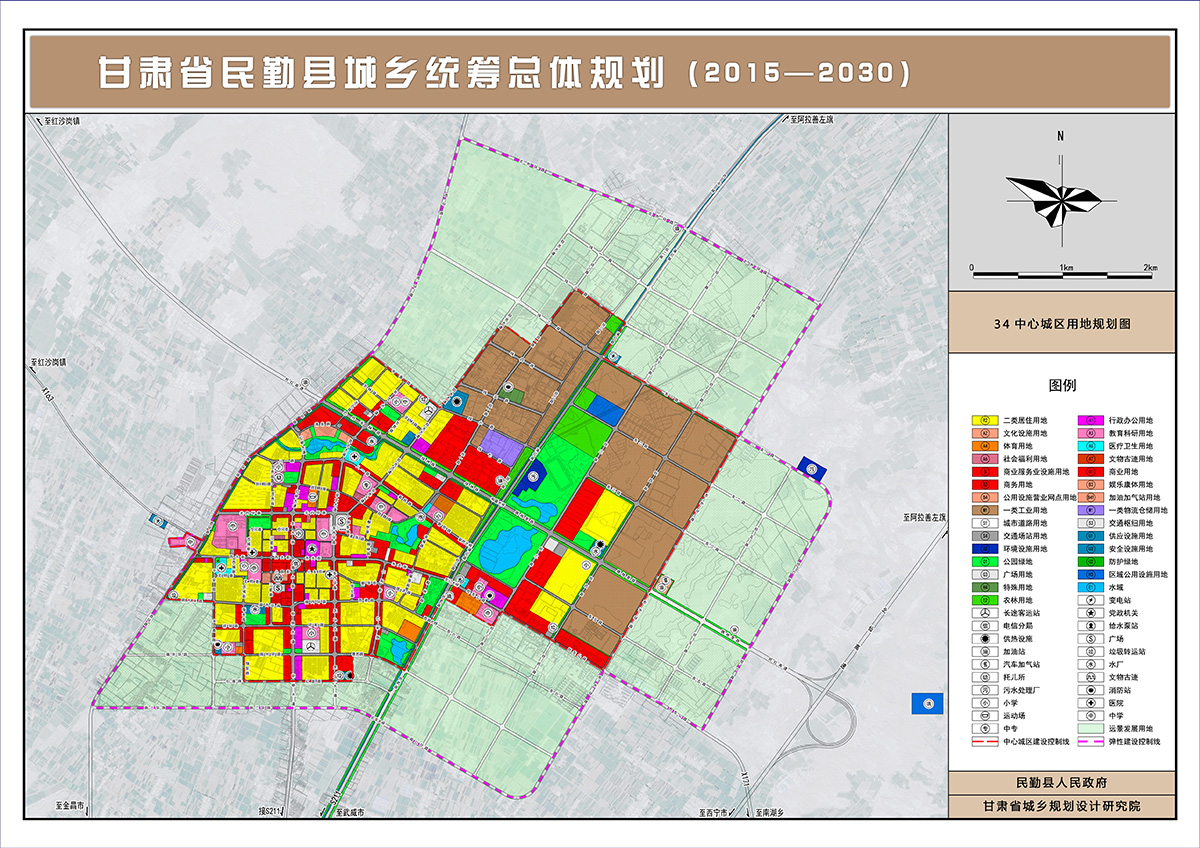Click the 长途客运站 legend symbol
Image resolution: width=1200 pixels, height=848 pixels.
pos(985,612)
